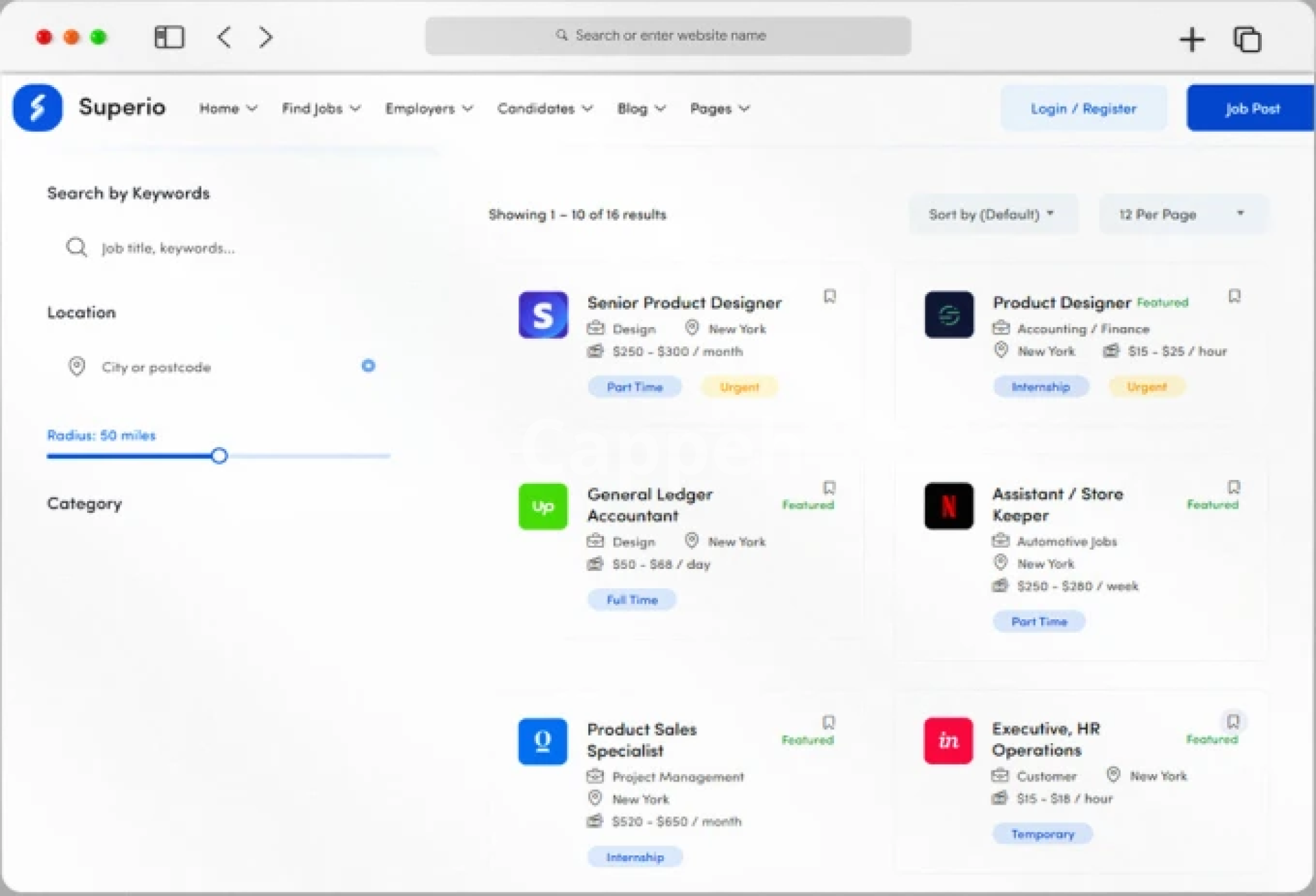Click the Radius slider handle
Viewport: 1316px width, 896px height.
click(219, 456)
